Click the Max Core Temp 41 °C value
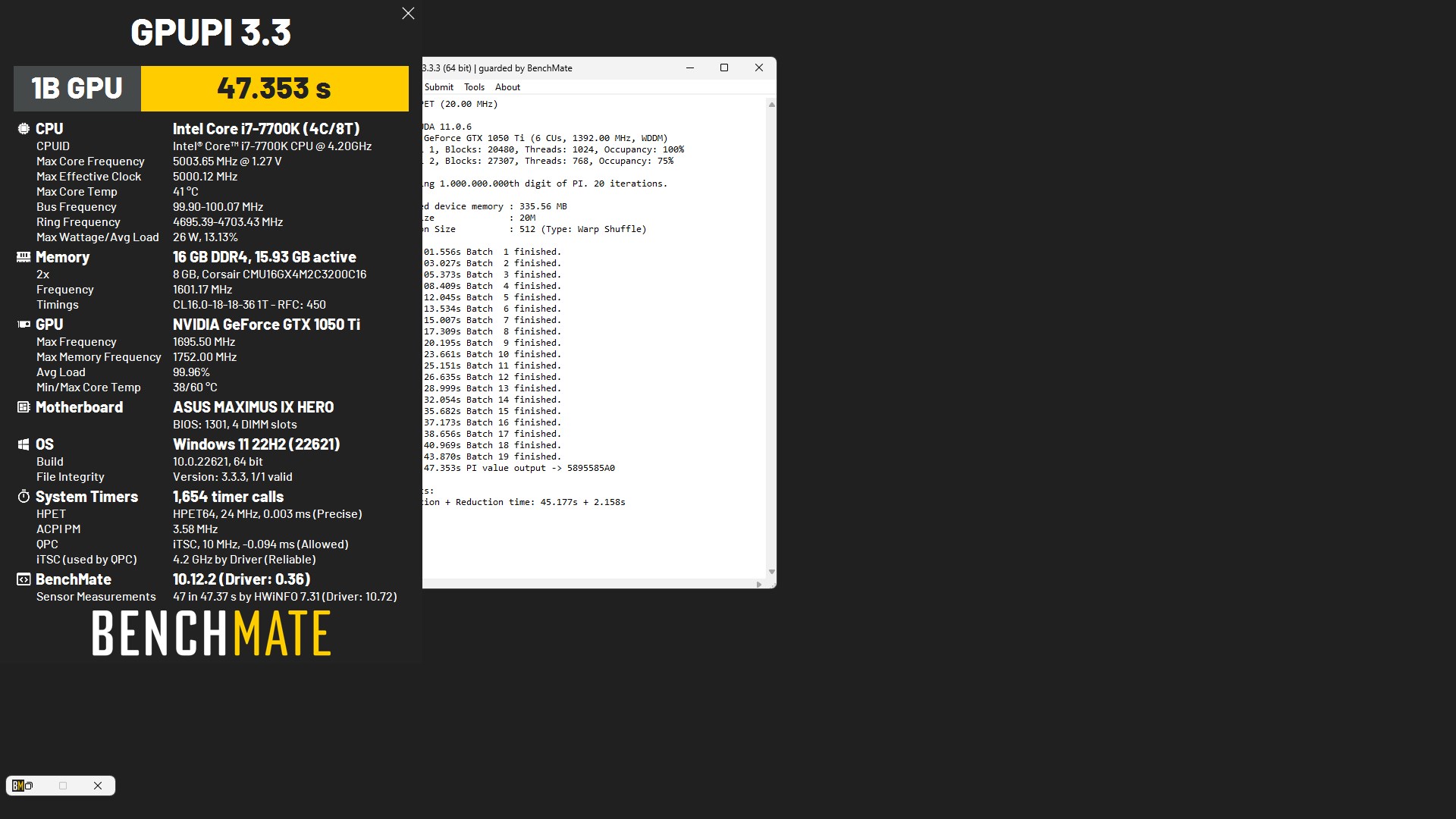 pyautogui.click(x=186, y=192)
